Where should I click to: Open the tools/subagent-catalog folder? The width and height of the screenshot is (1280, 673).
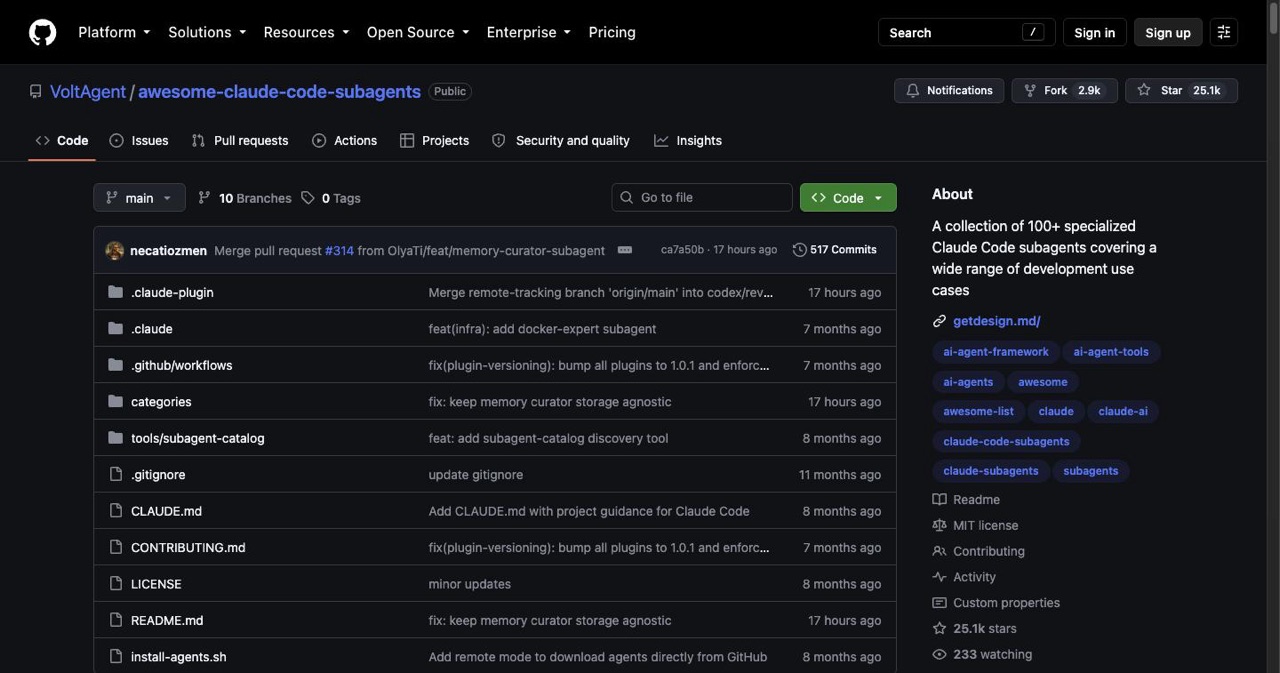[198, 438]
